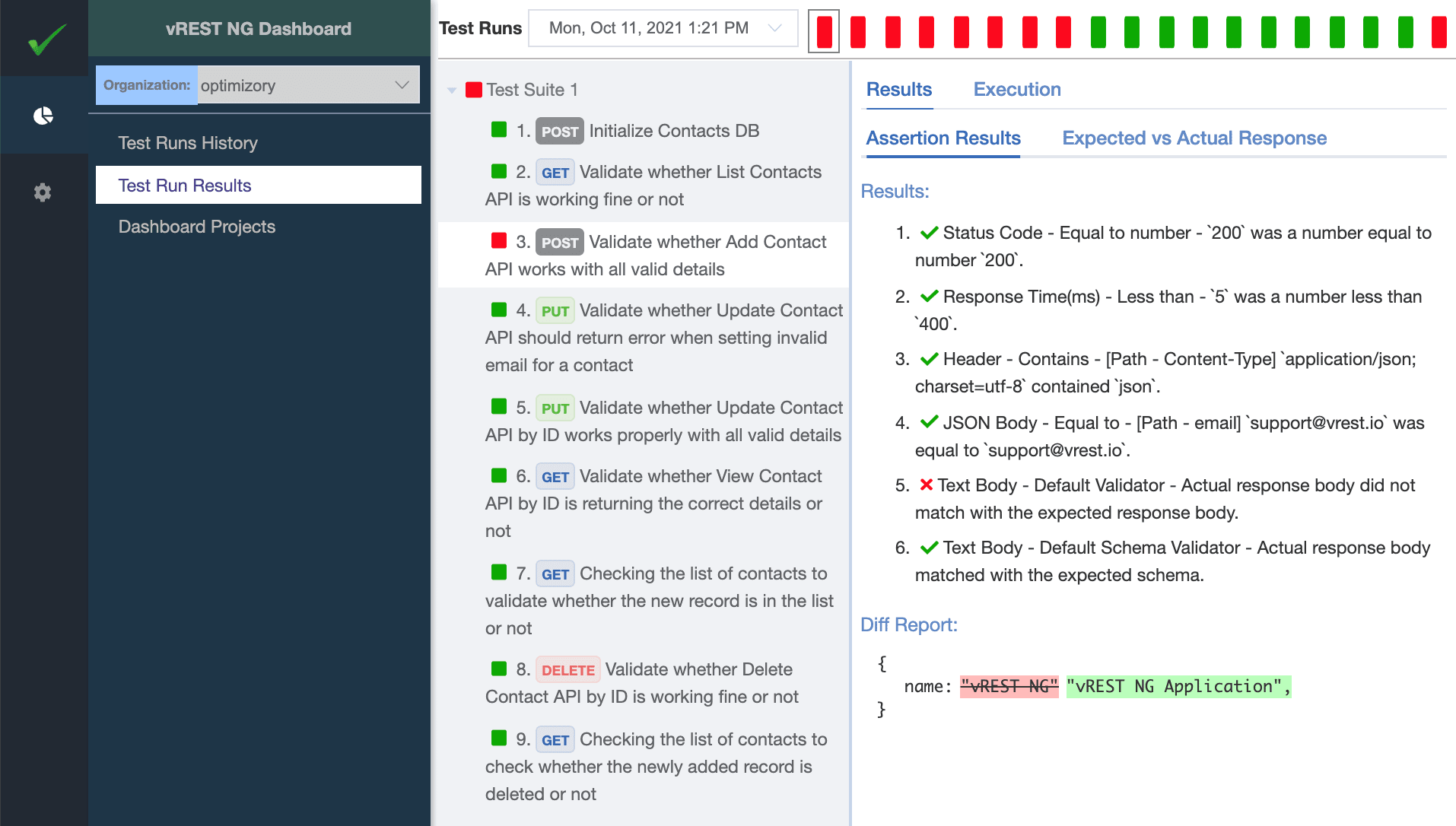This screenshot has height=826, width=1456.
Task: Select the last red run bar at far right
Action: (x=1439, y=32)
